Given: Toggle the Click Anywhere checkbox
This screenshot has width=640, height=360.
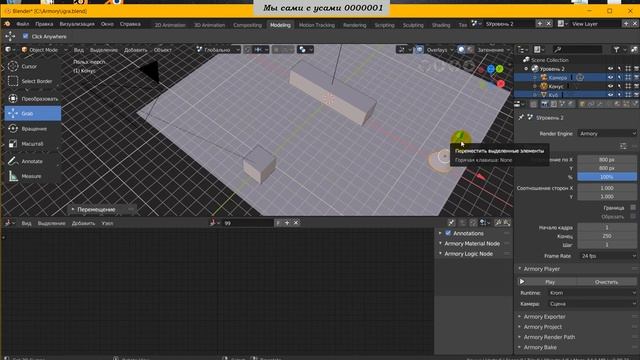Looking at the screenshot, I should pyautogui.click(x=26, y=36).
